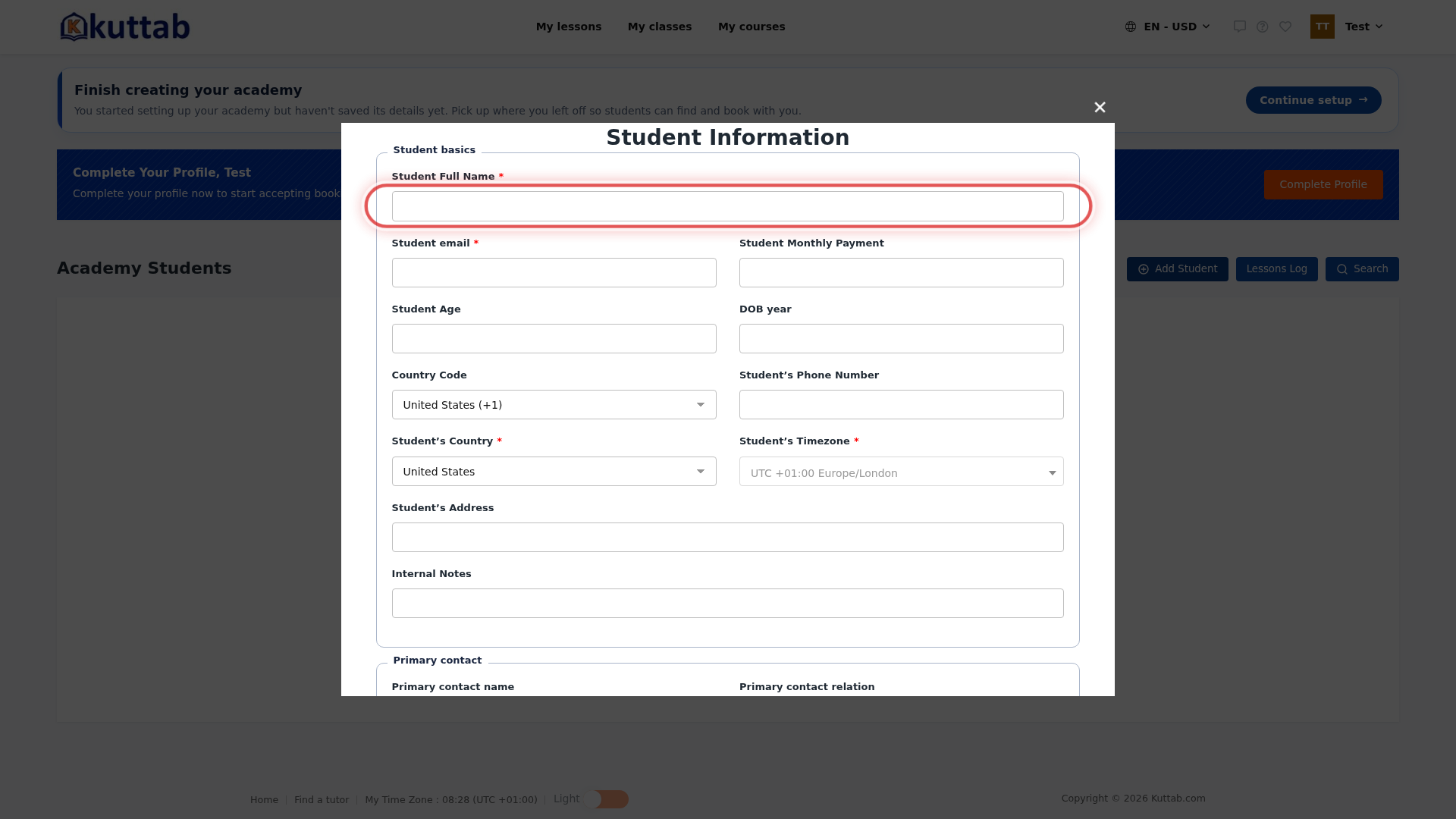Click the Student Information heading

coord(727,137)
